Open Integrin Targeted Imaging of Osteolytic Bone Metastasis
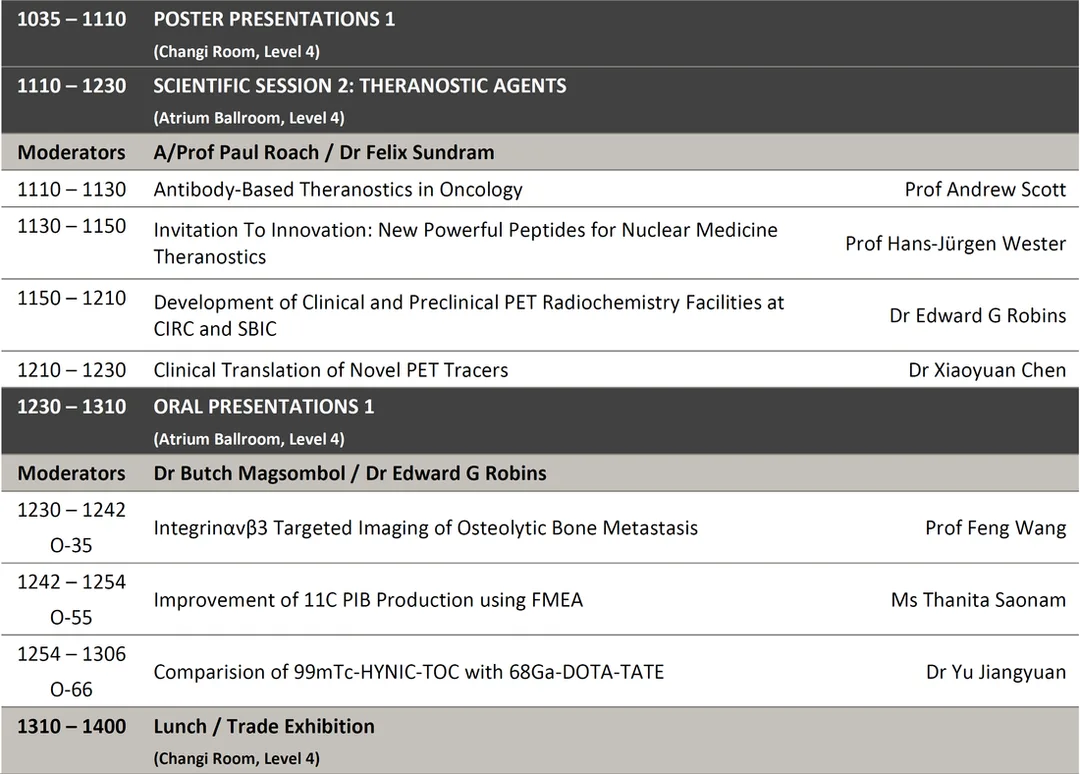This screenshot has height=774, width=1080. coord(426,528)
